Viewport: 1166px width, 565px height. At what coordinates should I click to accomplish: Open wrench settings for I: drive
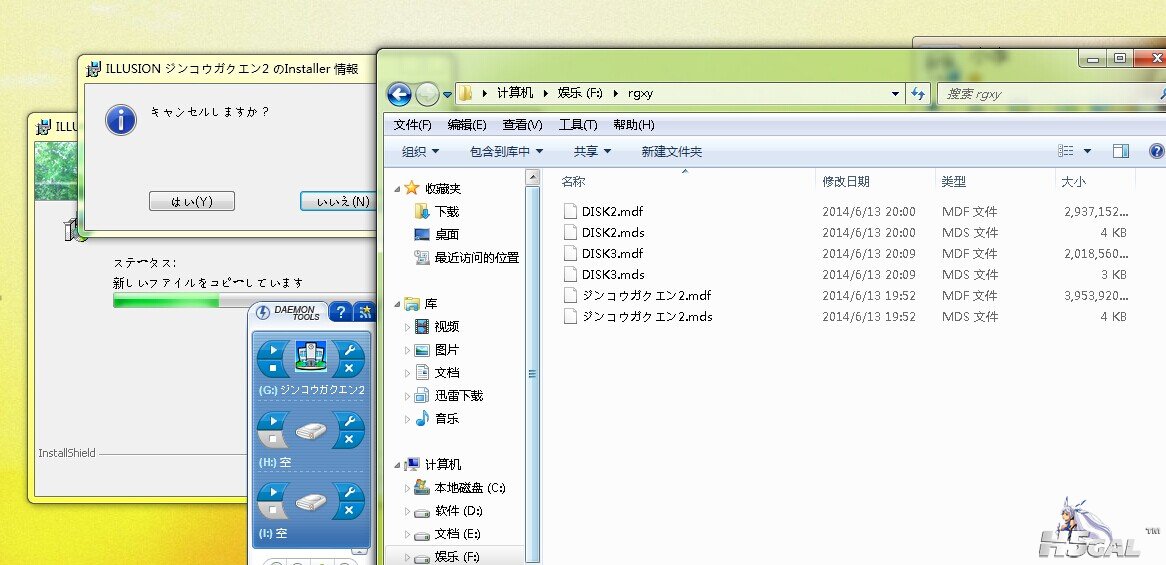pyautogui.click(x=349, y=492)
